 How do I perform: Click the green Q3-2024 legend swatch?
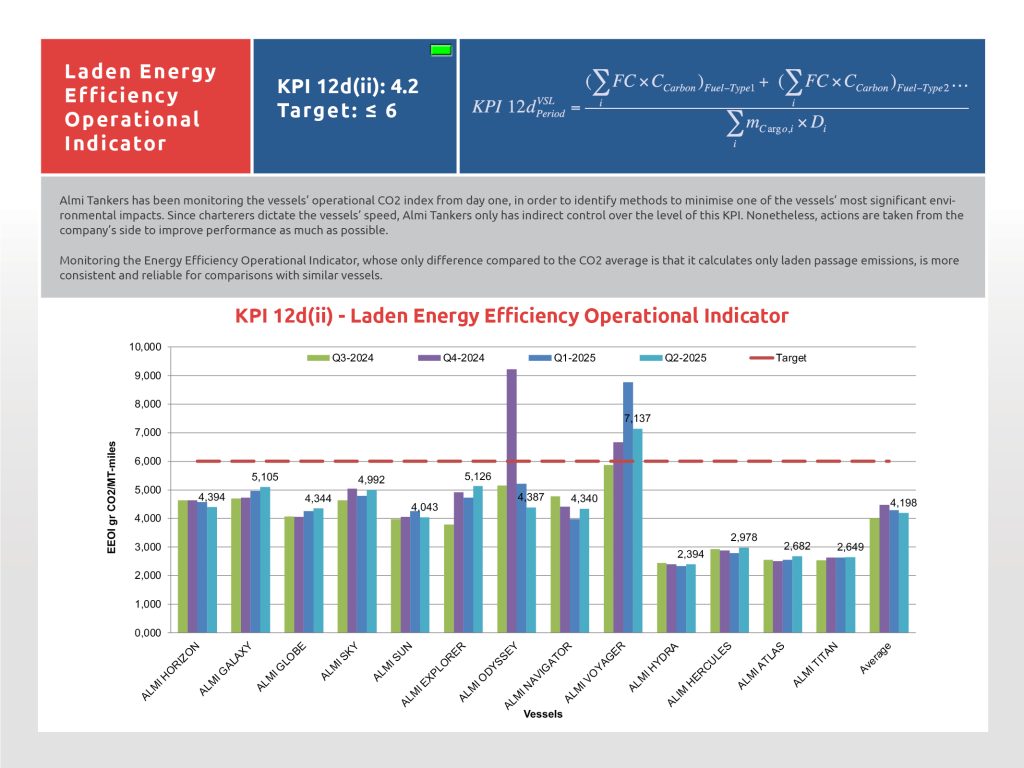pyautogui.click(x=318, y=358)
